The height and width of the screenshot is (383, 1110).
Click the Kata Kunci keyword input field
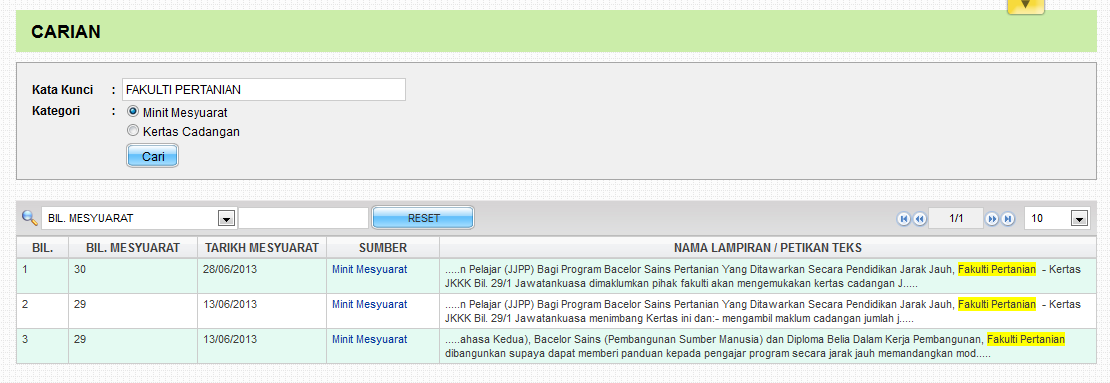click(x=264, y=89)
